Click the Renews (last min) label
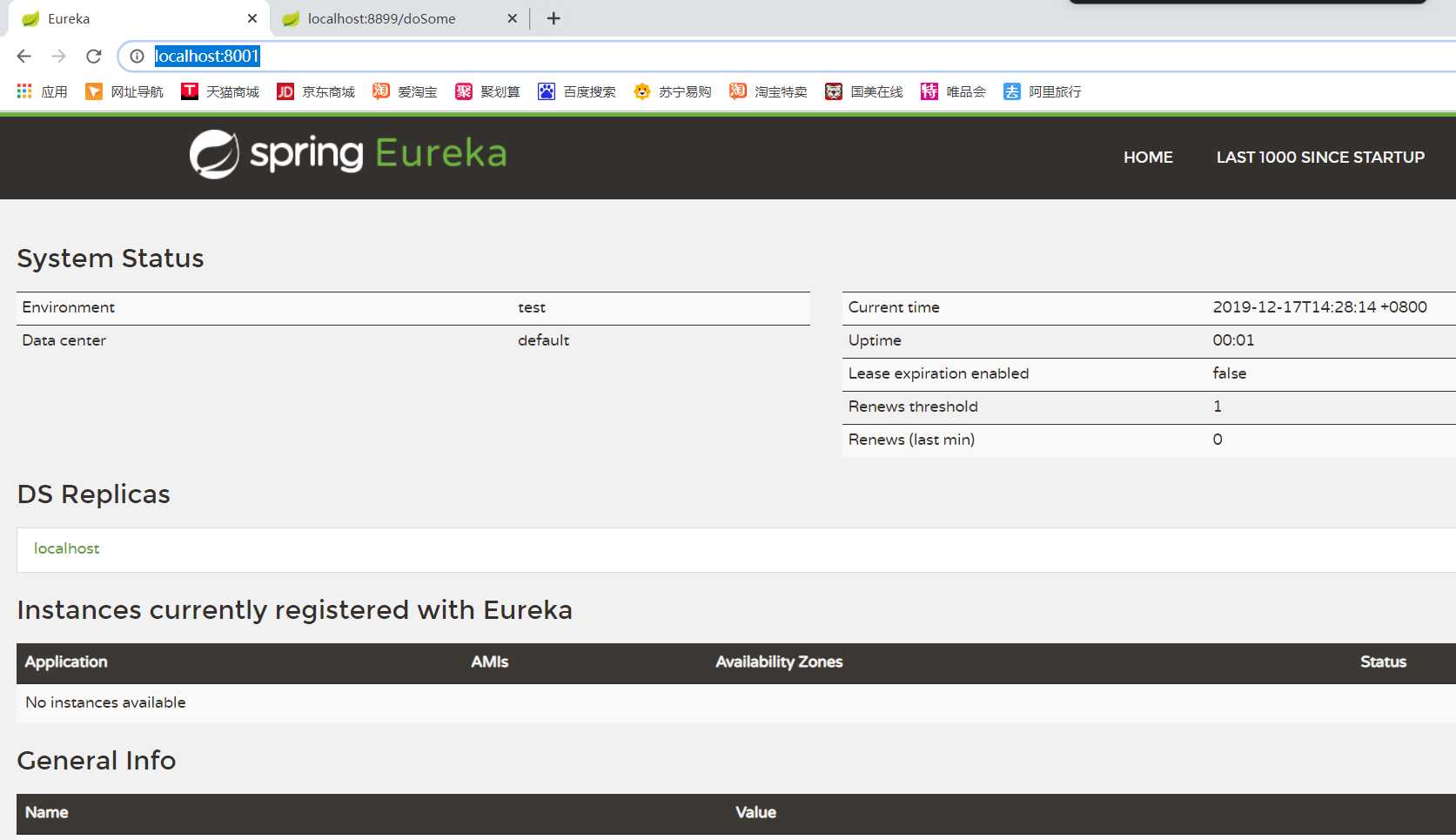This screenshot has height=840, width=1456. 911,440
